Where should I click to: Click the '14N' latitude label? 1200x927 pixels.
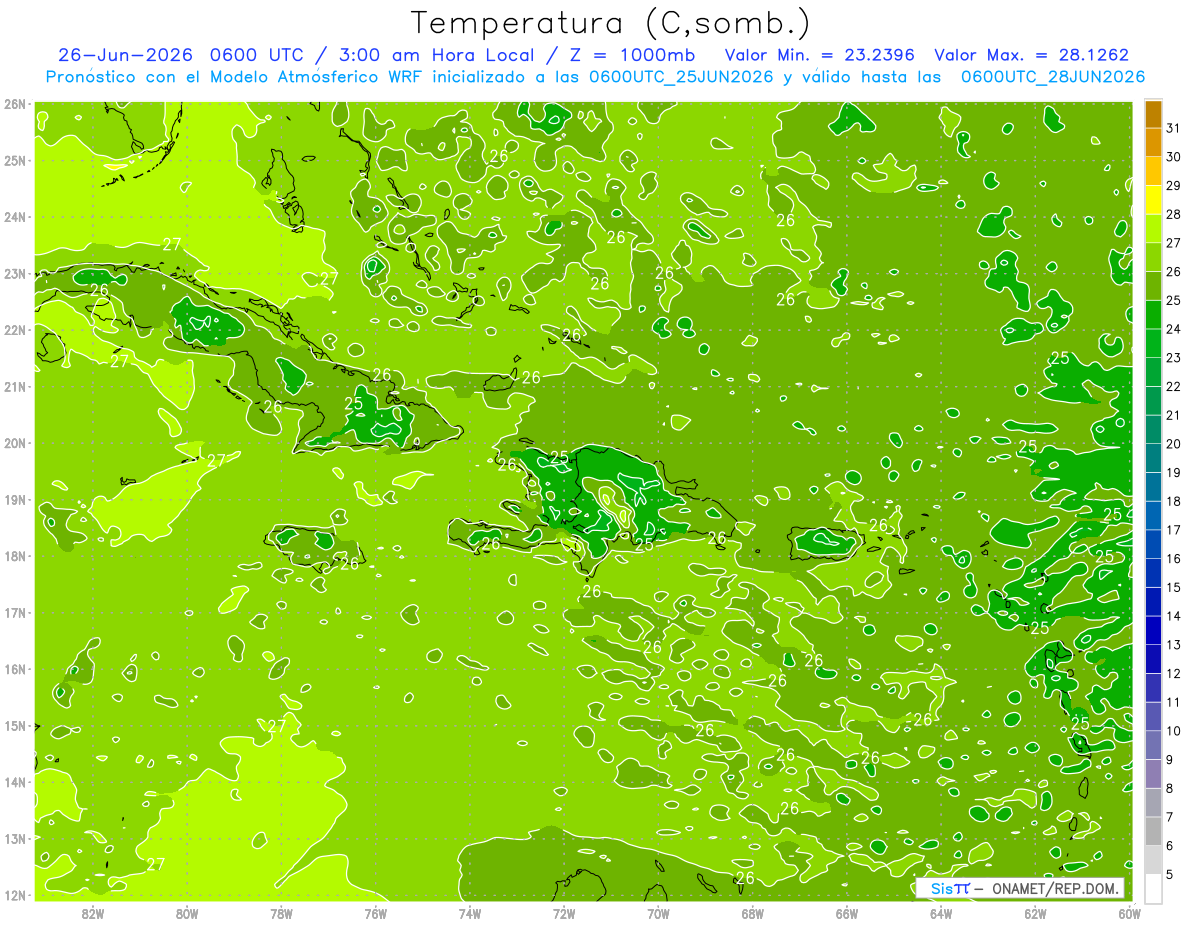click(14, 782)
